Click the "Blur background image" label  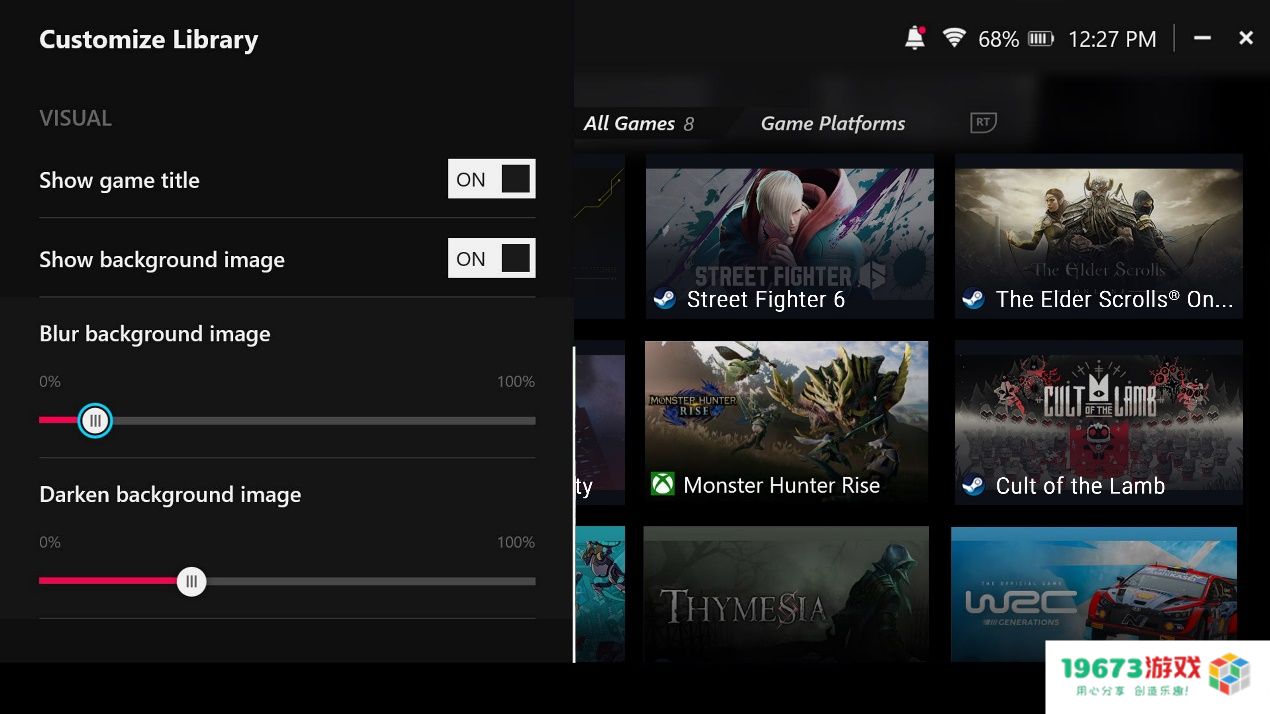tap(155, 334)
